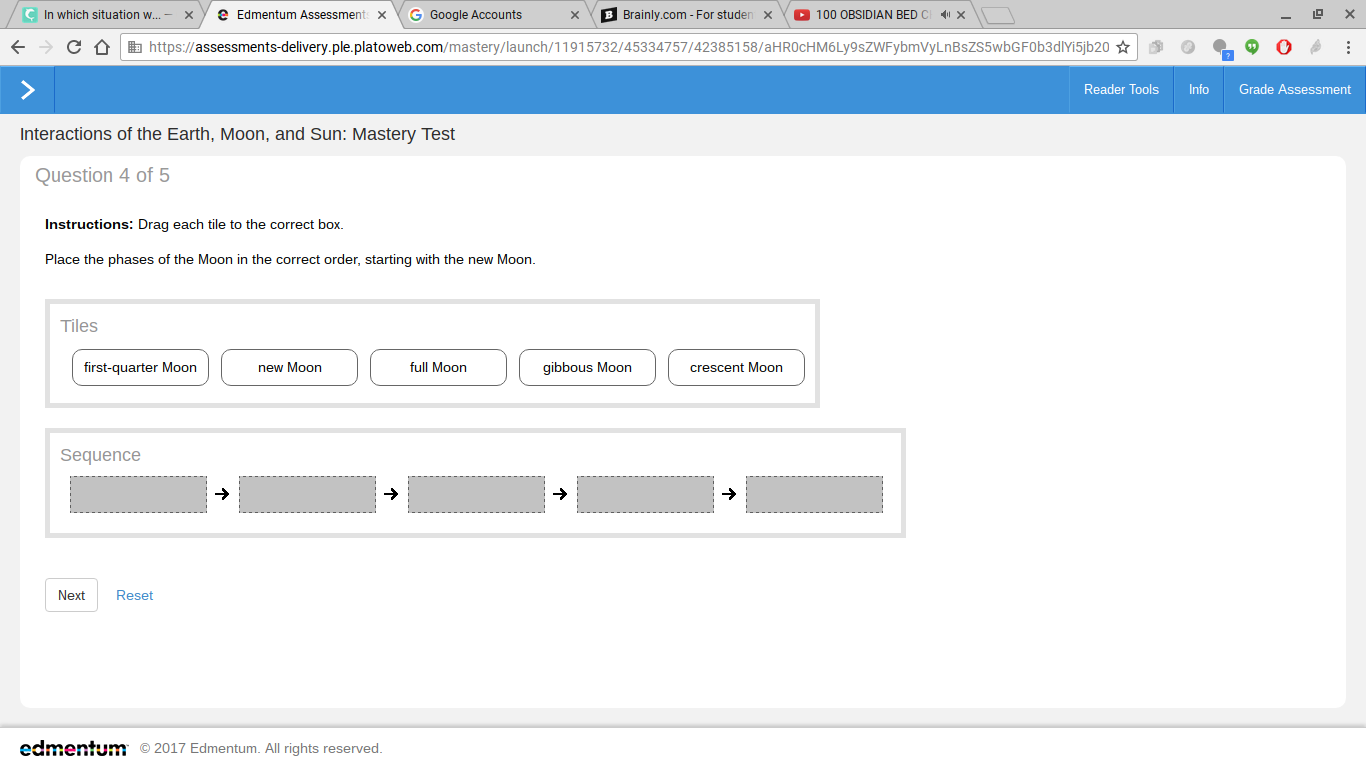Click the browser back arrow
1366x768 pixels.
(x=18, y=47)
